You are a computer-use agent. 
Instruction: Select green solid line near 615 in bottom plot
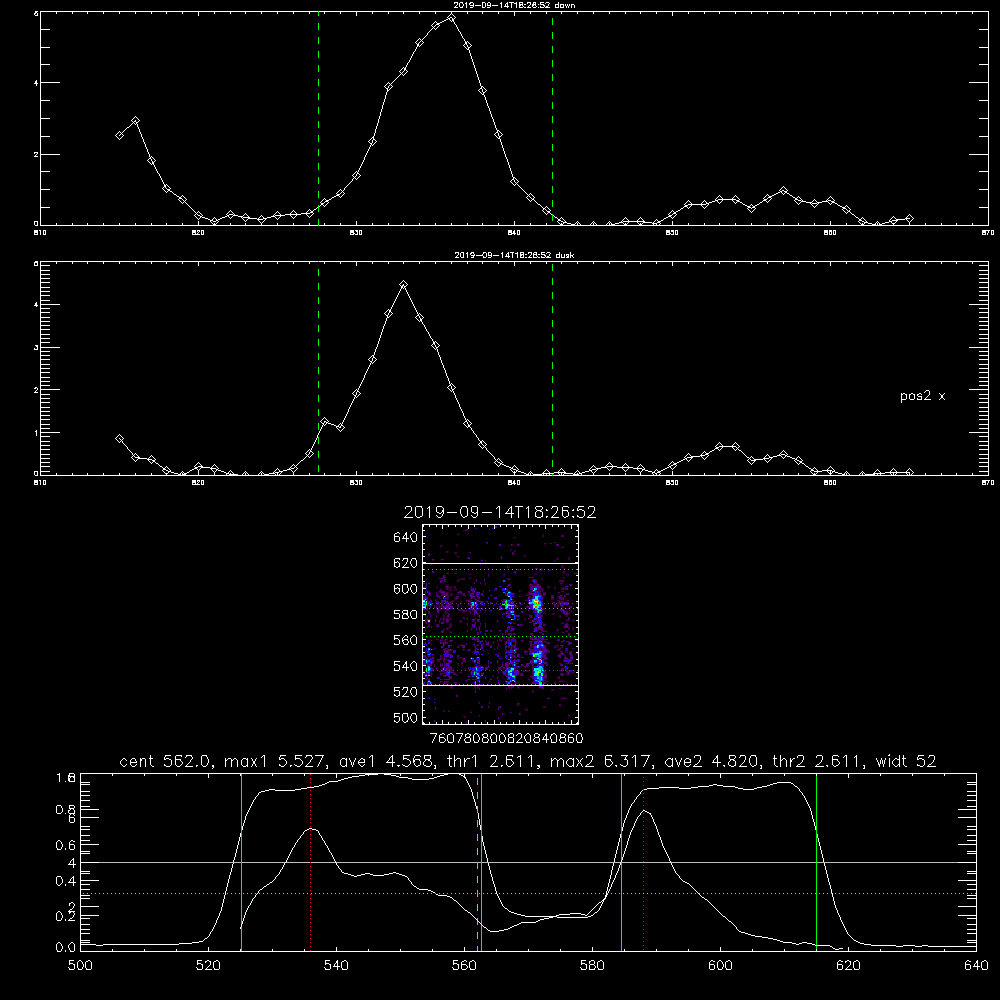coord(816,862)
